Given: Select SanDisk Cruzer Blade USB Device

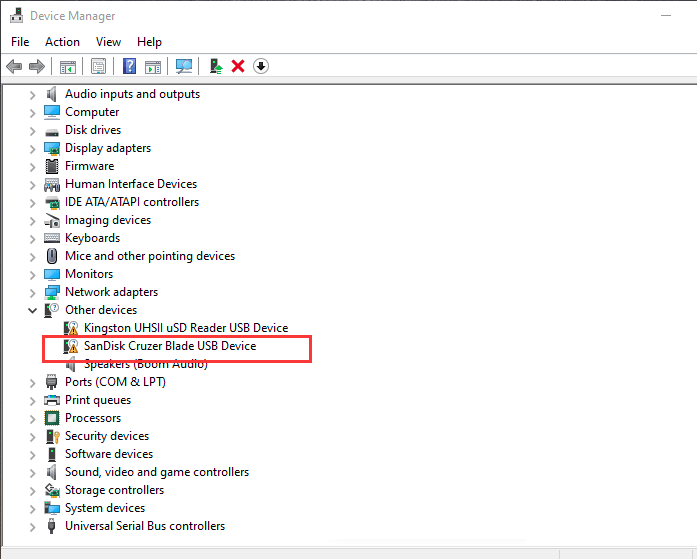Looking at the screenshot, I should pos(170,346).
